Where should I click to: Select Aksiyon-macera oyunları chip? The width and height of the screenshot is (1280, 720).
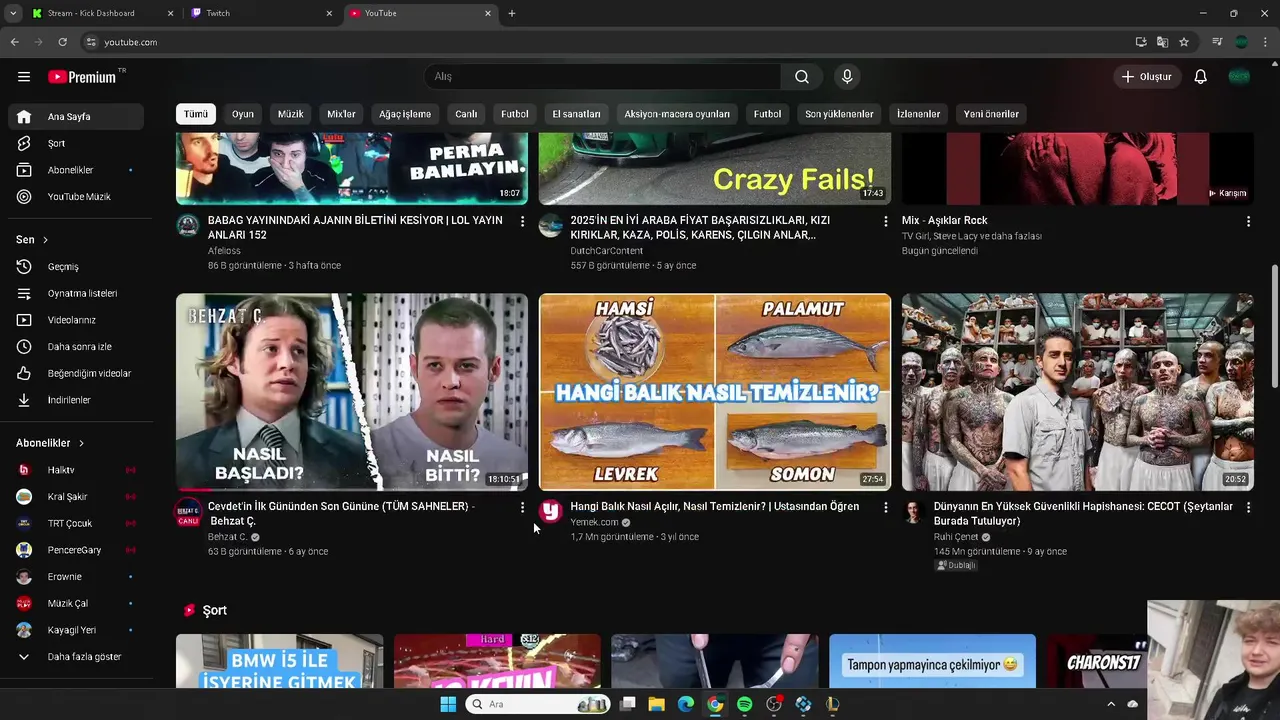[x=677, y=114]
